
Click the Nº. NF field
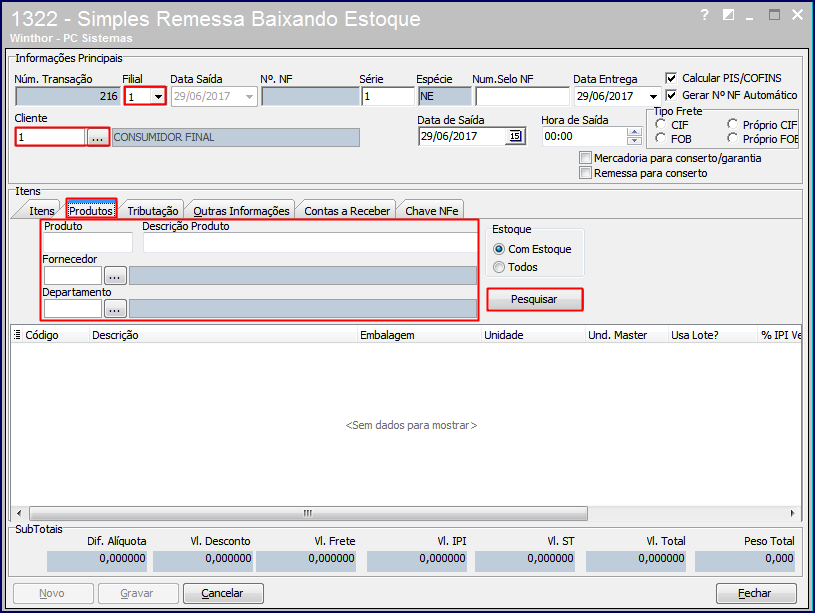[310, 97]
